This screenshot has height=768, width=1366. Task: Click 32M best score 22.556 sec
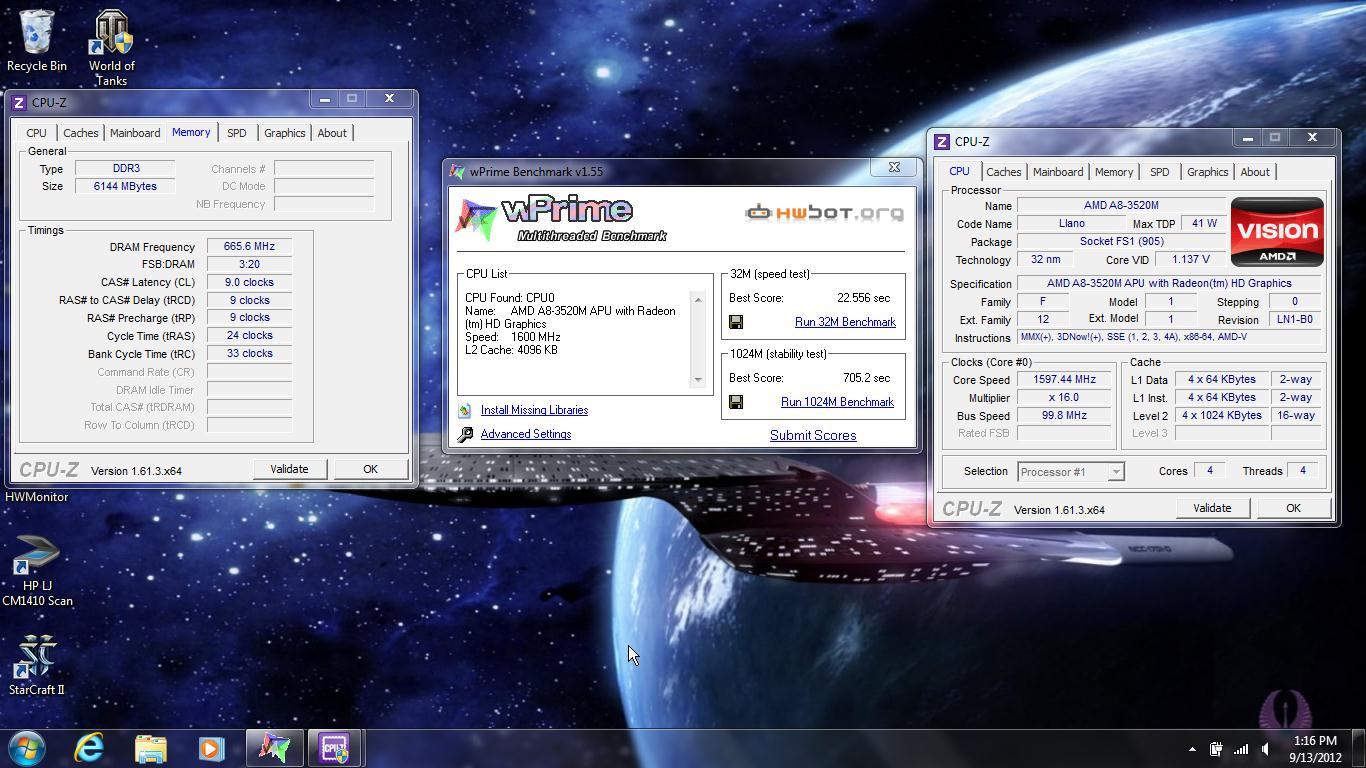(863, 298)
